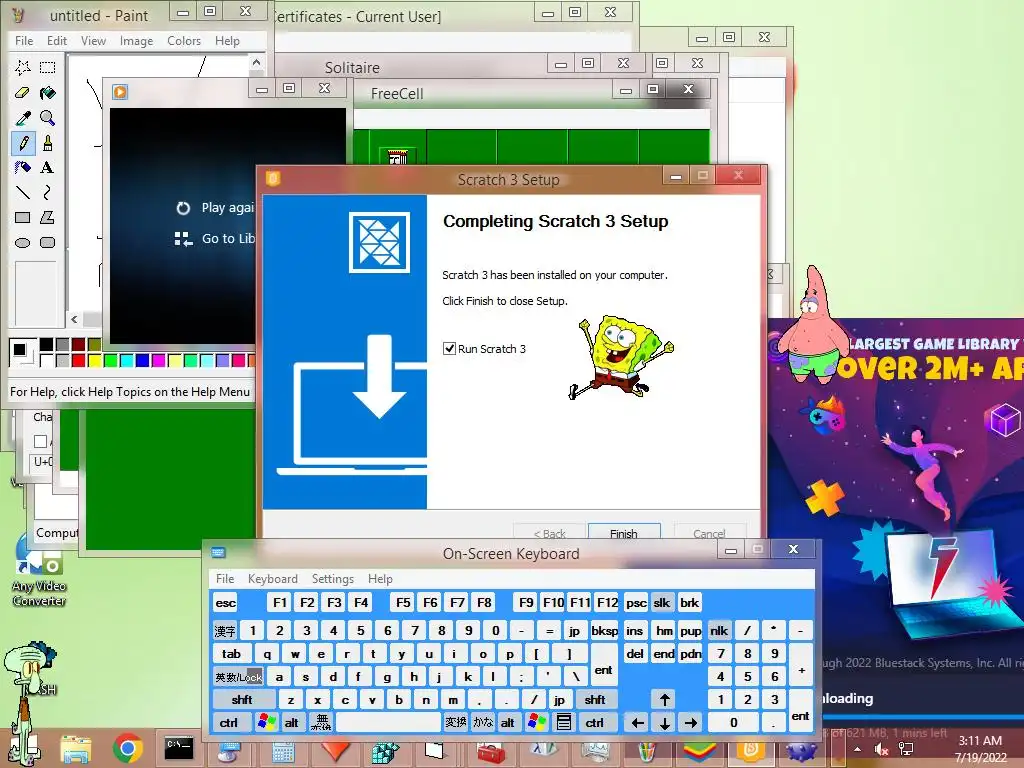1024x768 pixels.
Task: Click Finish in Scratch 3 Setup
Action: (x=624, y=532)
